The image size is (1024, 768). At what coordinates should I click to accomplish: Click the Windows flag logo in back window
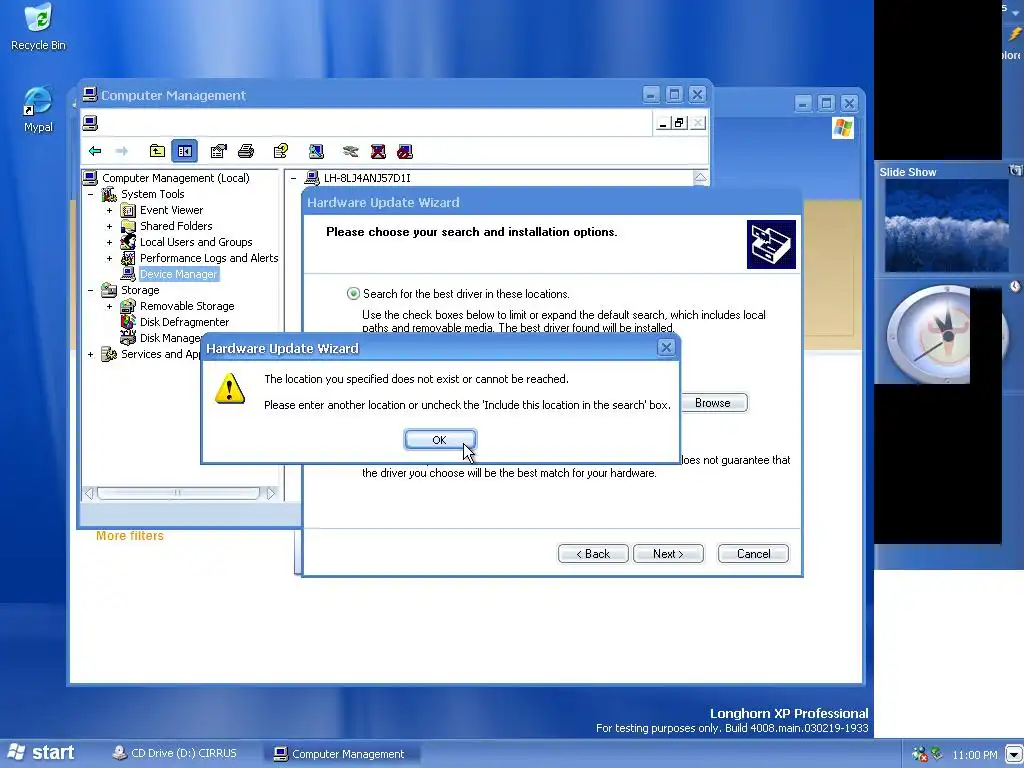(x=842, y=128)
